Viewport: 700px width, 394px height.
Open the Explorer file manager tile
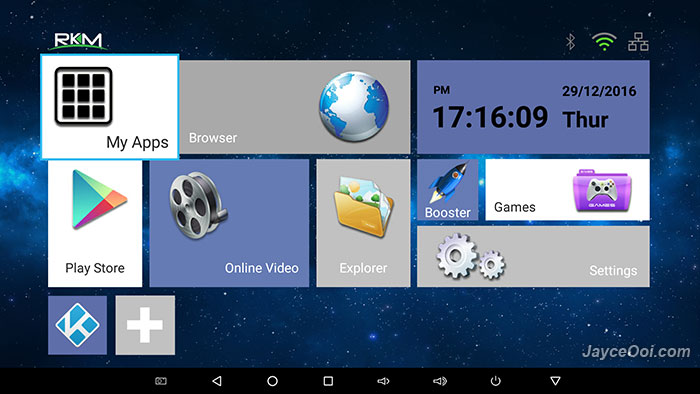click(x=363, y=224)
